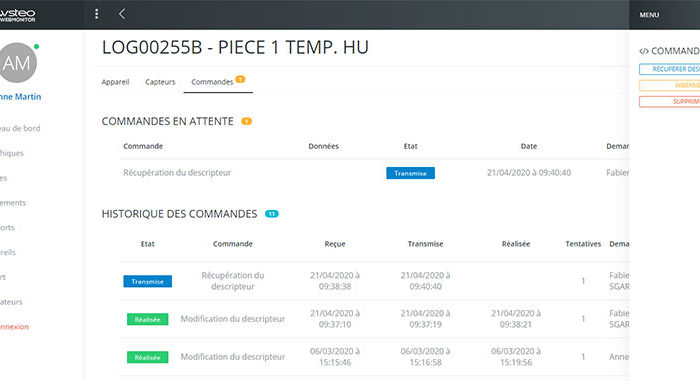Click the pending commands count badge

click(246, 121)
